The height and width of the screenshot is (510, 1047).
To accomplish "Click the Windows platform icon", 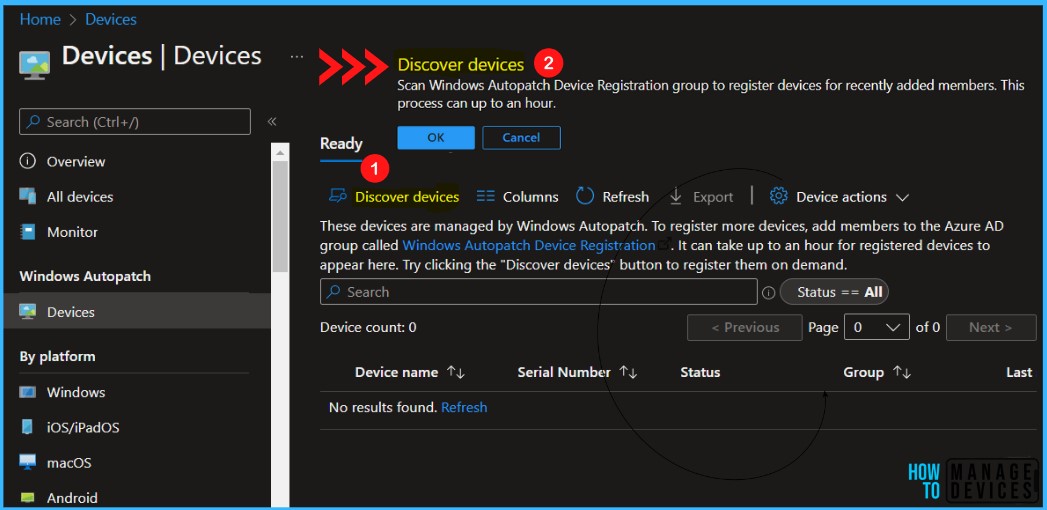I will click(27, 392).
